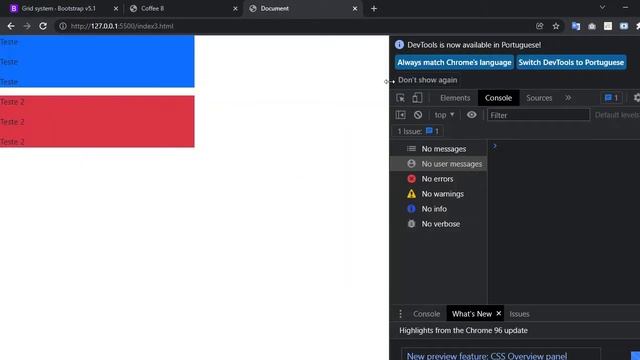The height and width of the screenshot is (360, 640).
Task: Select No errors filter
Action: pyautogui.click(x=439, y=179)
